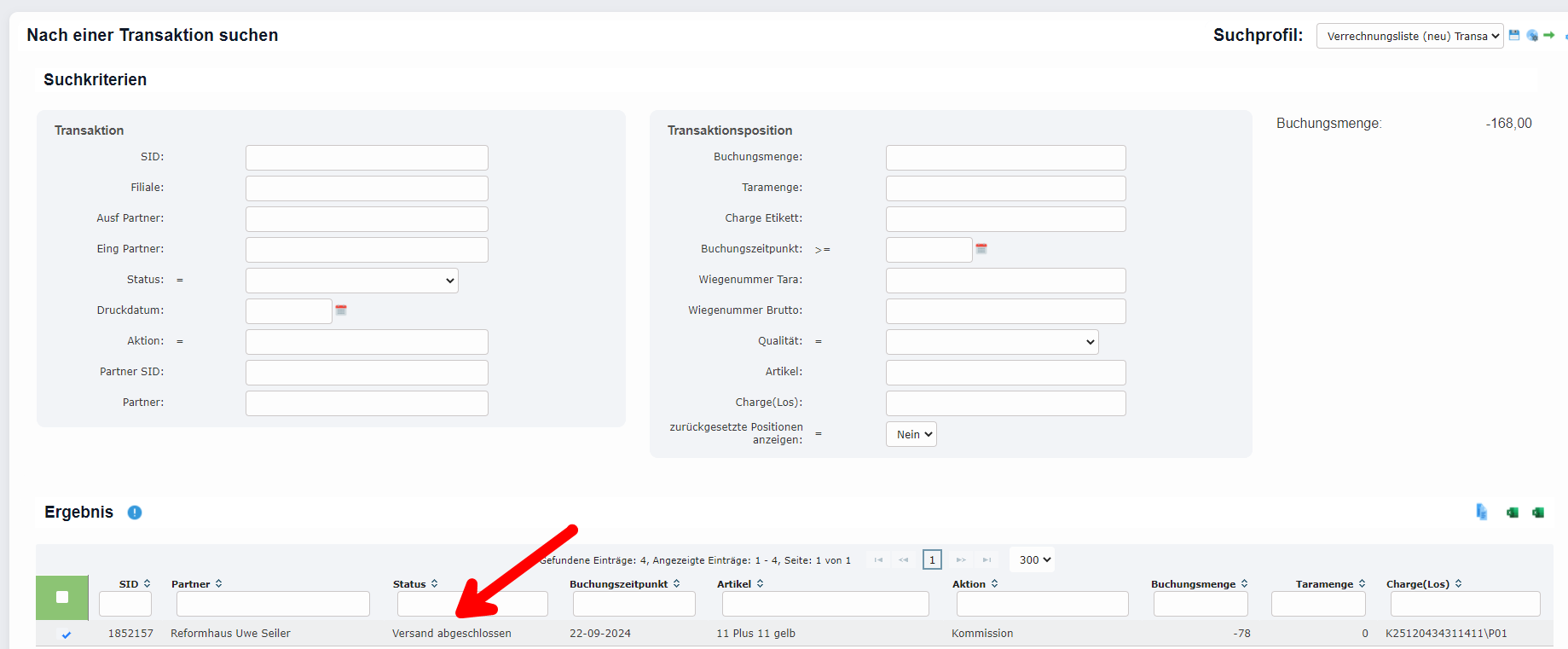The image size is (1568, 649).
Task: Open the Druckdatum calendar picker icon
Action: click(x=341, y=310)
